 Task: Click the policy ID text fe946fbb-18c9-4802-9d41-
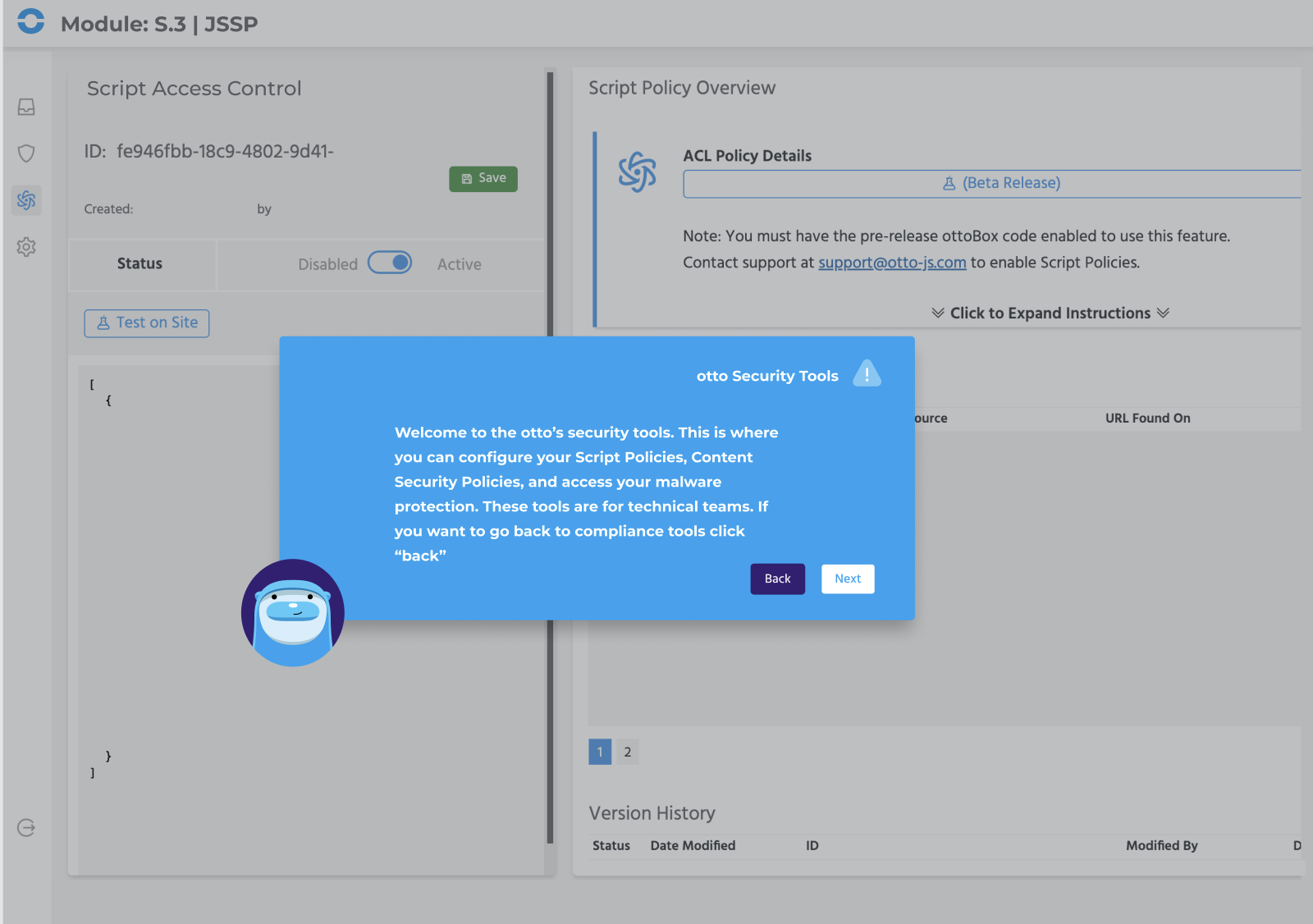click(225, 152)
